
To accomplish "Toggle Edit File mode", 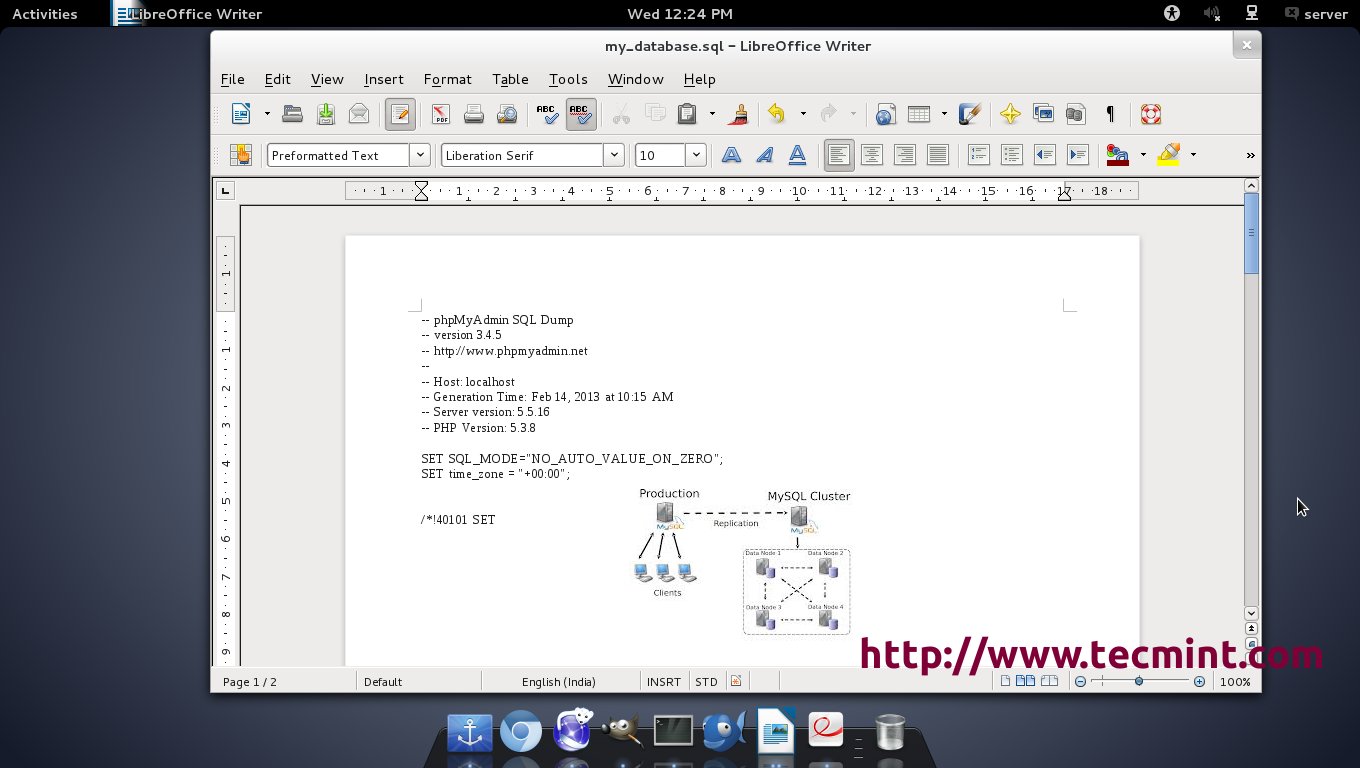I will [400, 114].
